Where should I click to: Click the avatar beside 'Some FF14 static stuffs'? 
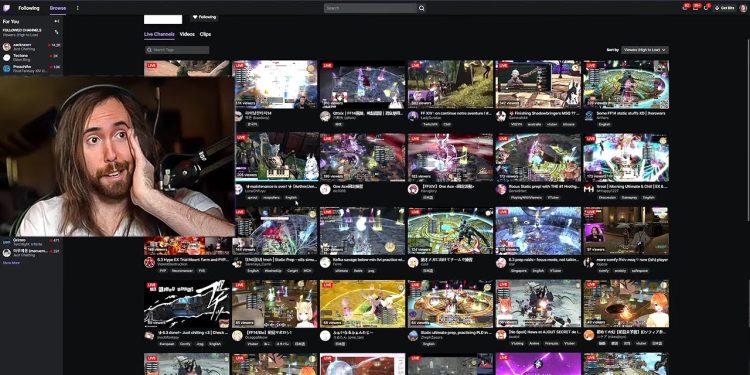coord(589,116)
